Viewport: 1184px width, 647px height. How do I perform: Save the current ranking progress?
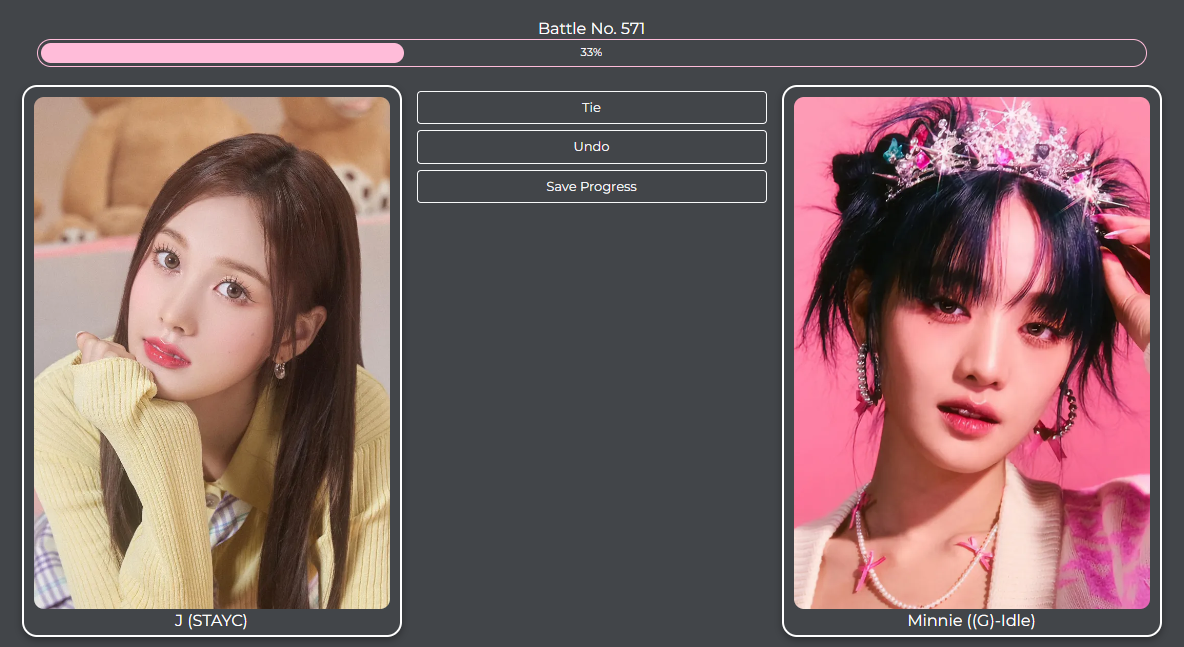coord(591,187)
